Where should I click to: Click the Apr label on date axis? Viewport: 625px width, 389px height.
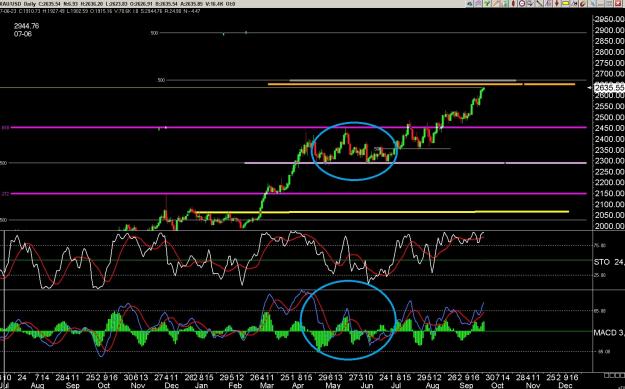299,385
